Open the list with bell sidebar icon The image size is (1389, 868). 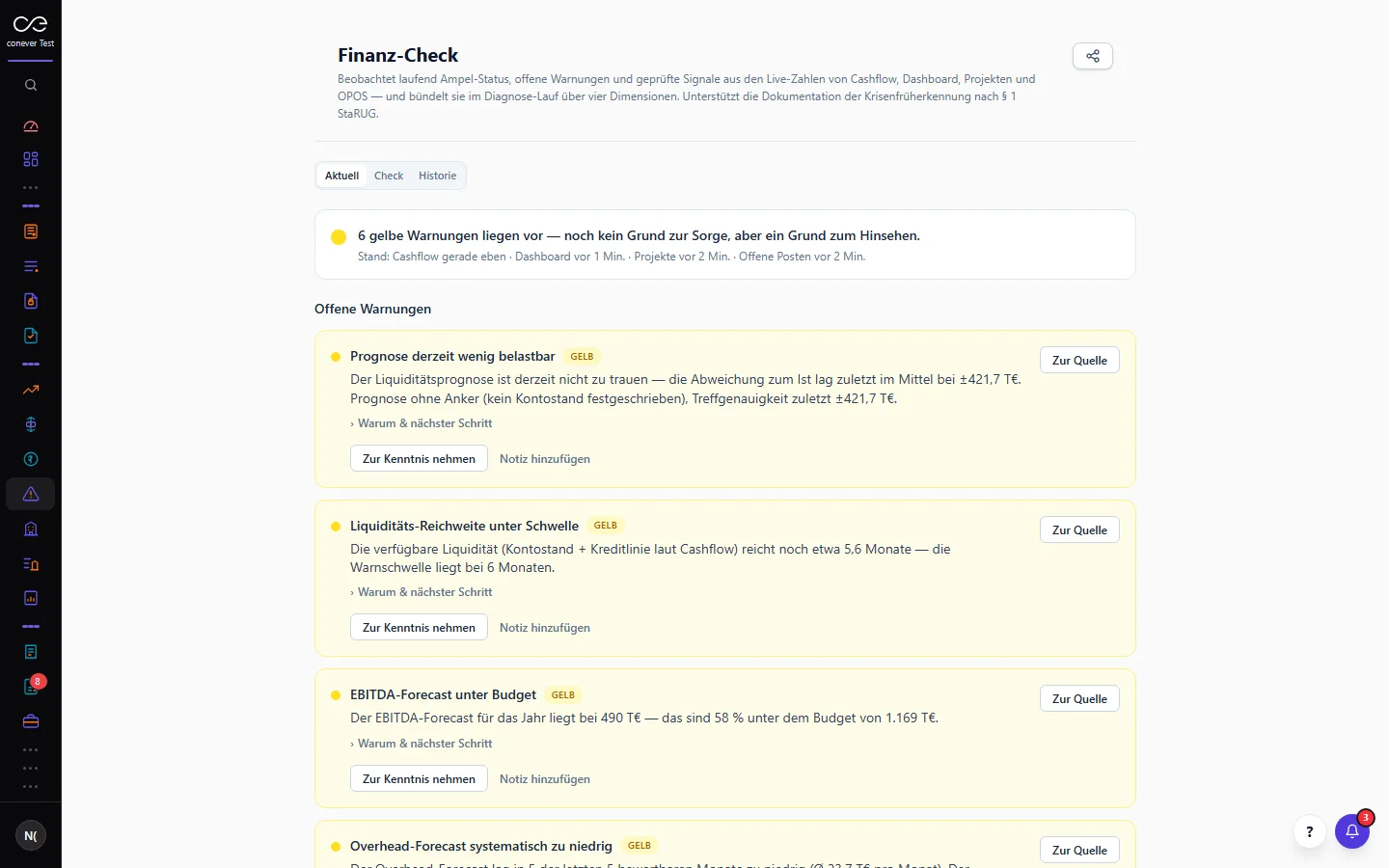(x=31, y=563)
